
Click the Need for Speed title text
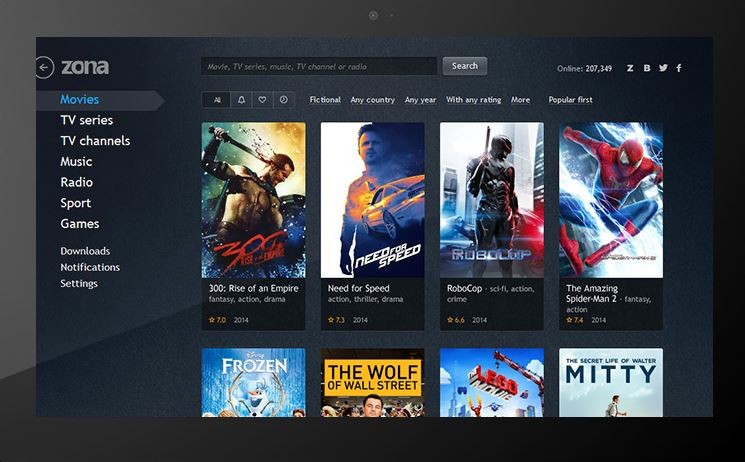[x=359, y=289]
